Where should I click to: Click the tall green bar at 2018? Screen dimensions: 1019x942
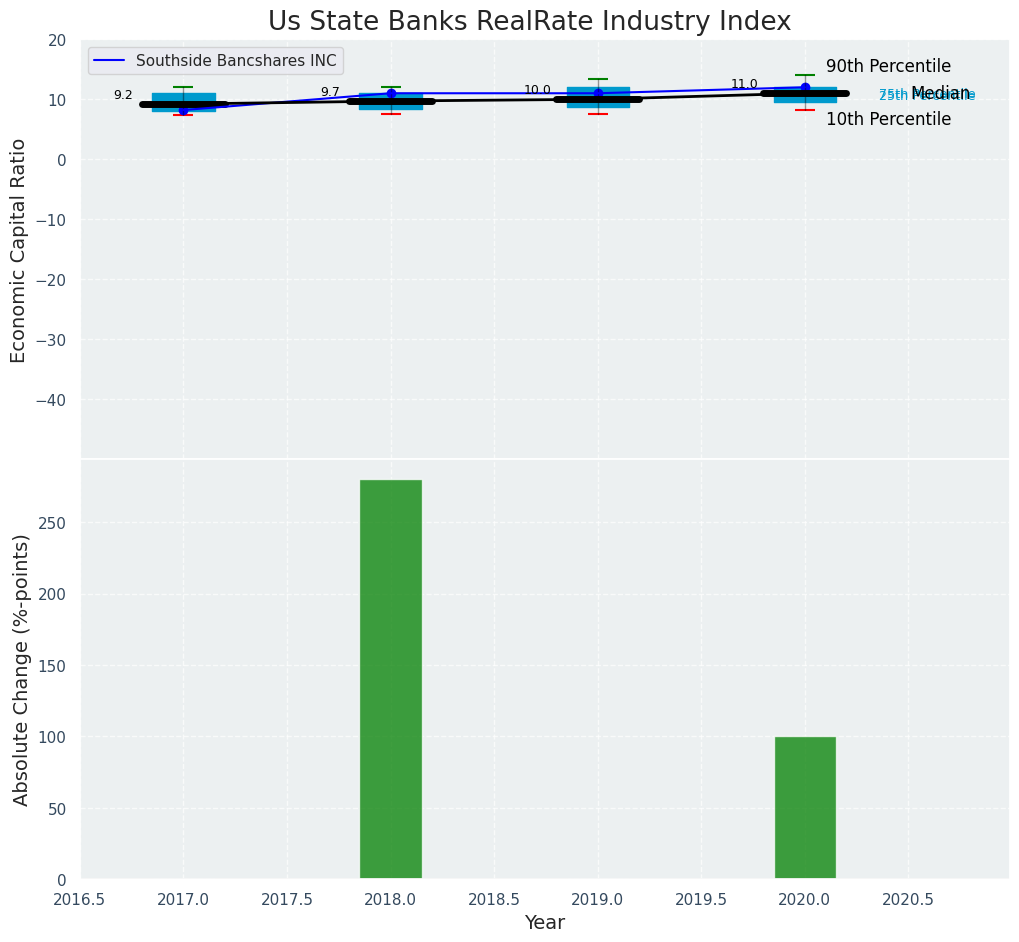coord(391,679)
